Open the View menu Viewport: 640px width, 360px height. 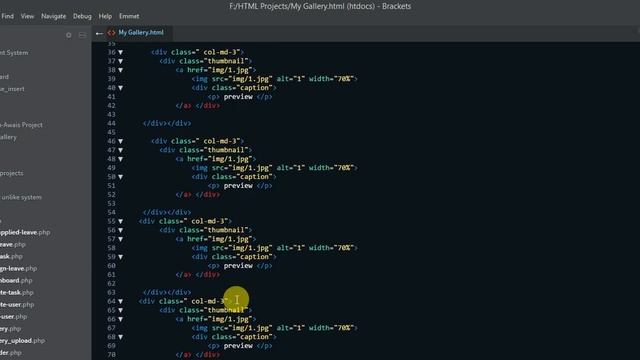tap(27, 16)
